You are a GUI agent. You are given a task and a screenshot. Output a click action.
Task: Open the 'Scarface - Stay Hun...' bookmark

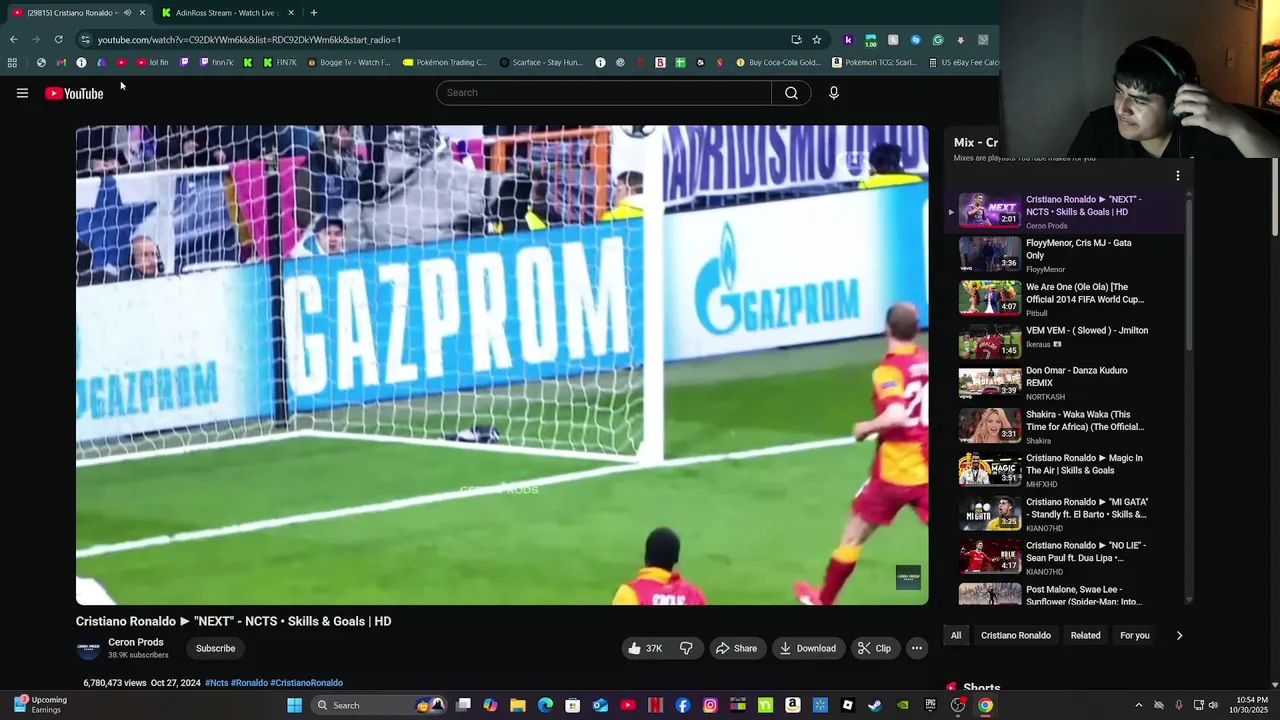[541, 62]
